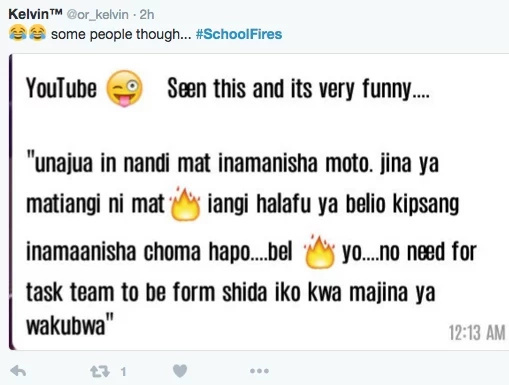View the retweet count showing 1
509x385 pixels.
[123, 372]
